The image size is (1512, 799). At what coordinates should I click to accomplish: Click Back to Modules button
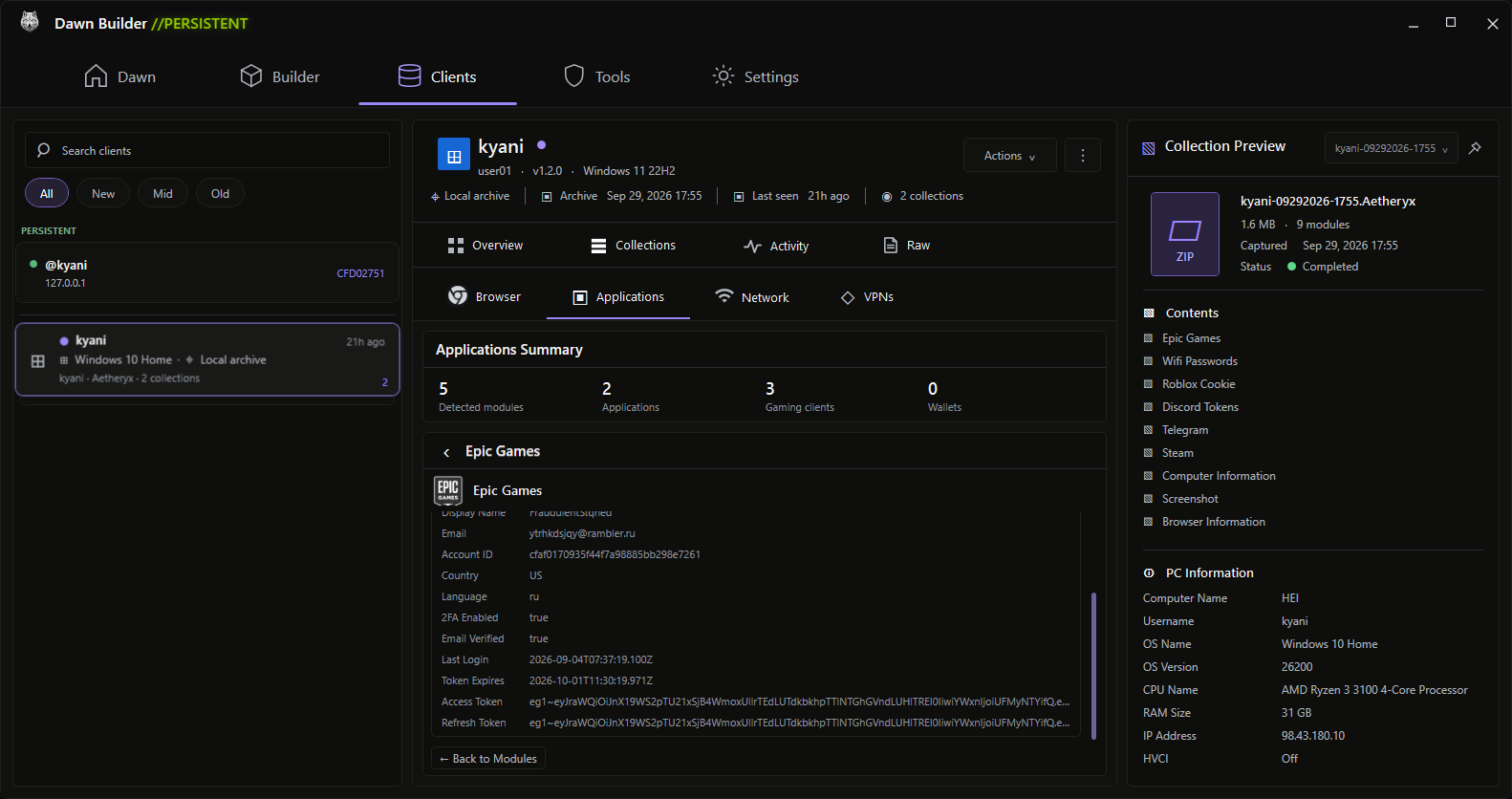click(488, 759)
